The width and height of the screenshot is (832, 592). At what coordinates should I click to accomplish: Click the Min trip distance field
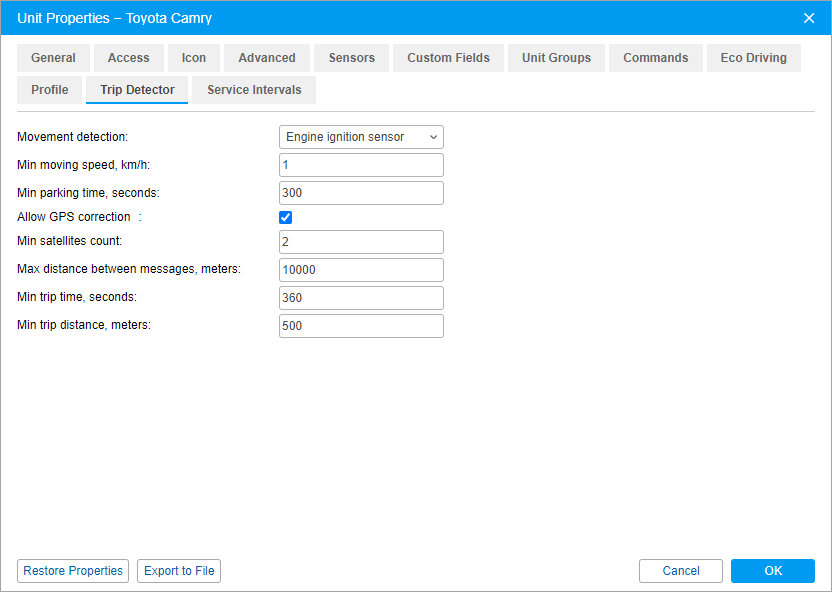tap(361, 326)
